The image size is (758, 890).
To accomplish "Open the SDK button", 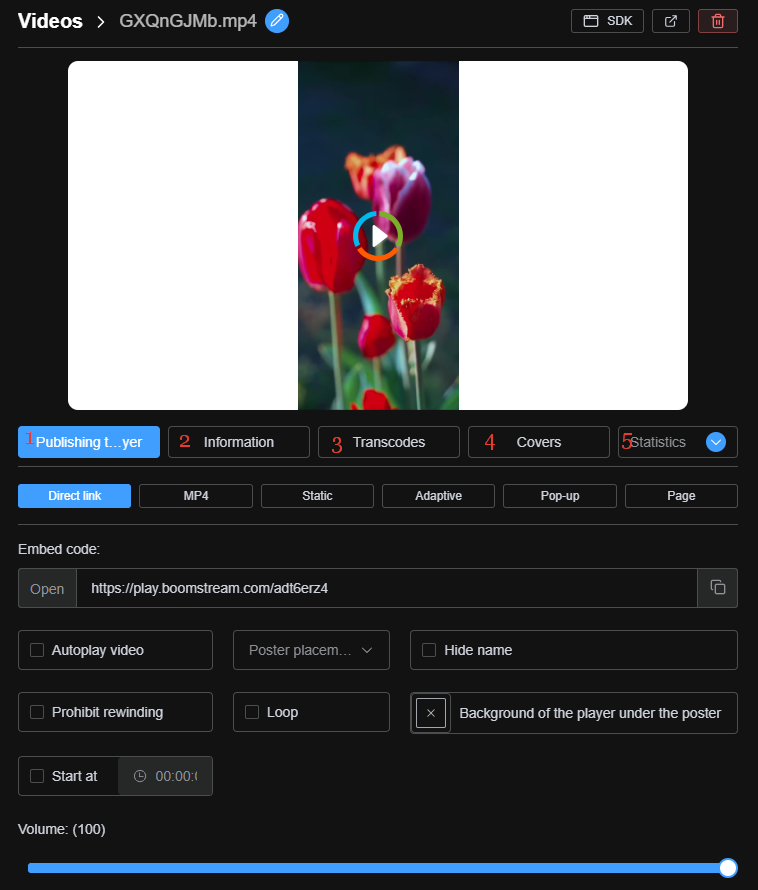I will click(607, 21).
